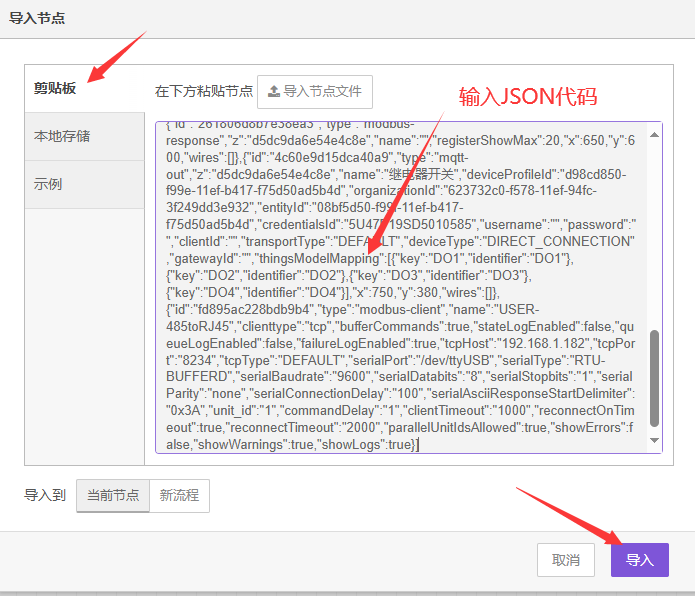695x596 pixels.
Task: Click the upload icon beside 导入节点文件
Action: click(274, 91)
